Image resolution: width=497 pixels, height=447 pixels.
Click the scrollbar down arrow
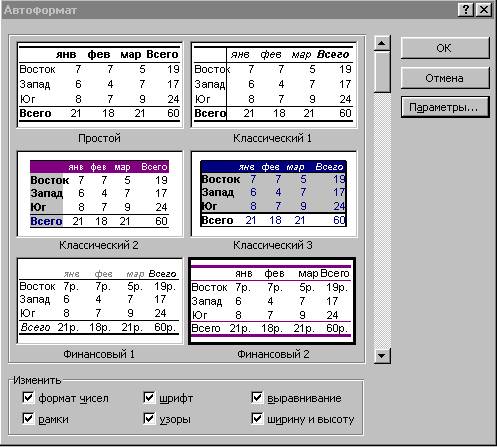coord(382,355)
